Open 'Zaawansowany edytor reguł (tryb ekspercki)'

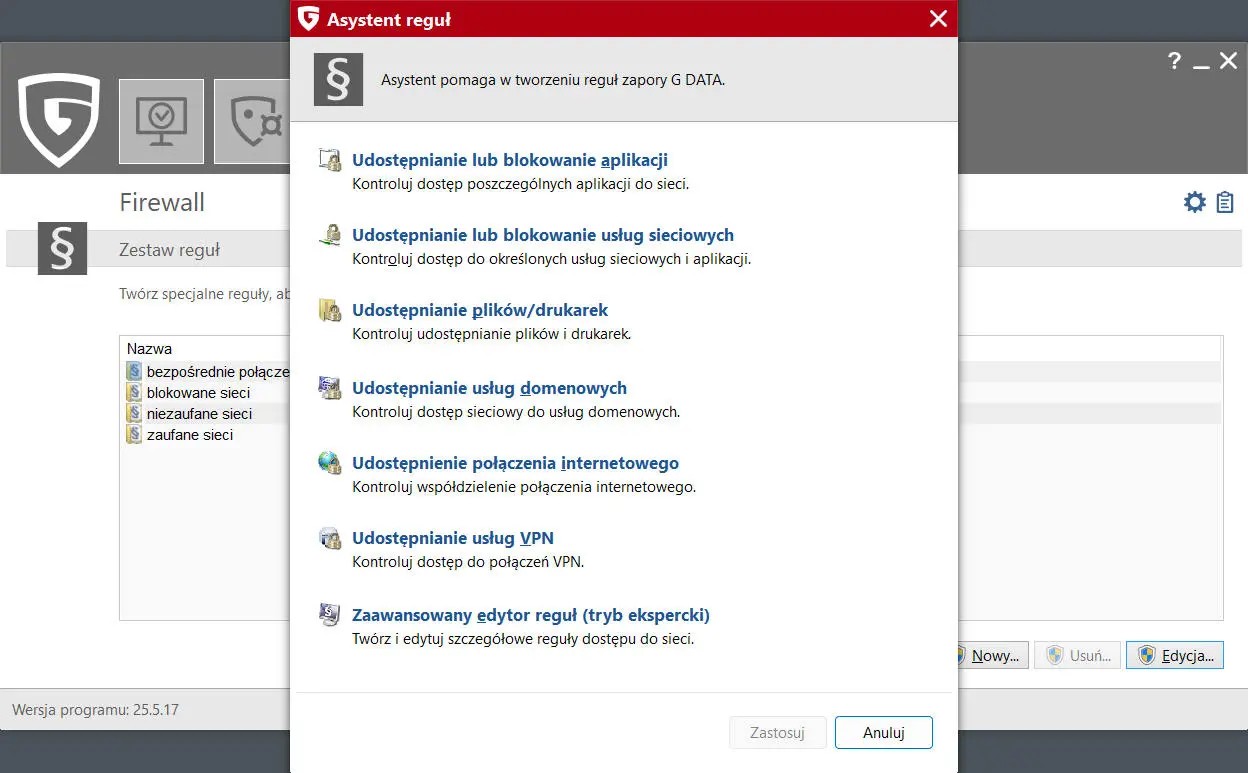point(530,615)
